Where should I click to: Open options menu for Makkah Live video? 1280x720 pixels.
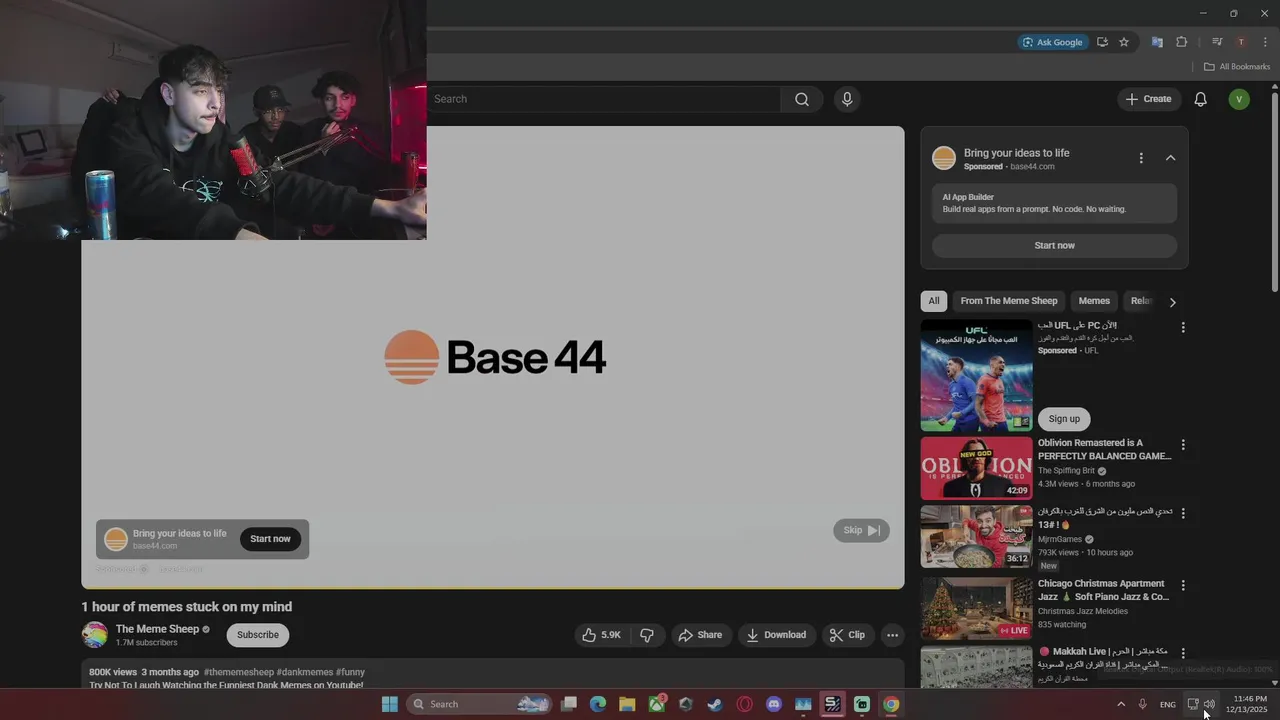click(x=1183, y=653)
